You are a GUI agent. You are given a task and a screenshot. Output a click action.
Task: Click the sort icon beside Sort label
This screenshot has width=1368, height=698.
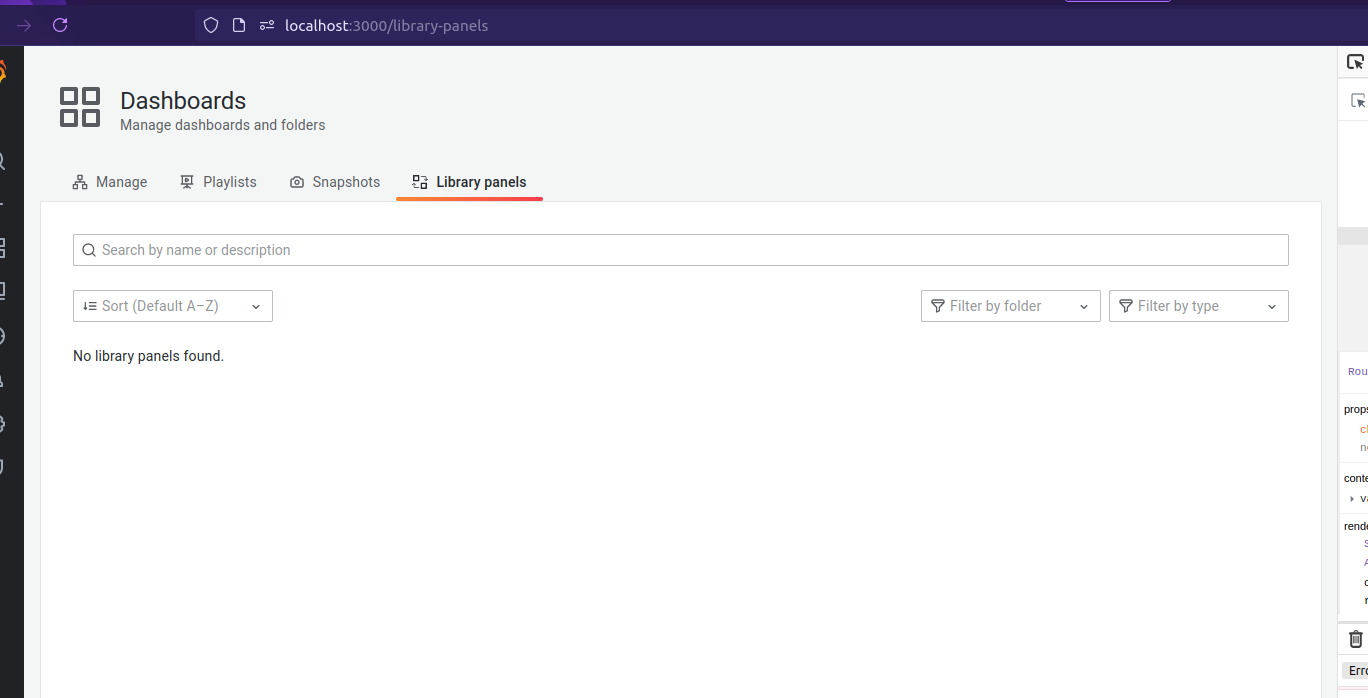90,305
